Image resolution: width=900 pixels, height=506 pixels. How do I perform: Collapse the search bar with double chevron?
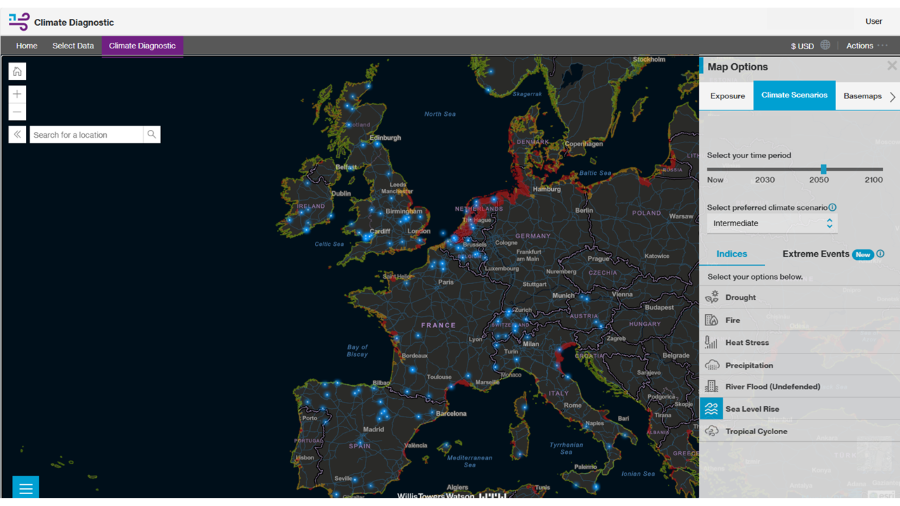pos(17,134)
